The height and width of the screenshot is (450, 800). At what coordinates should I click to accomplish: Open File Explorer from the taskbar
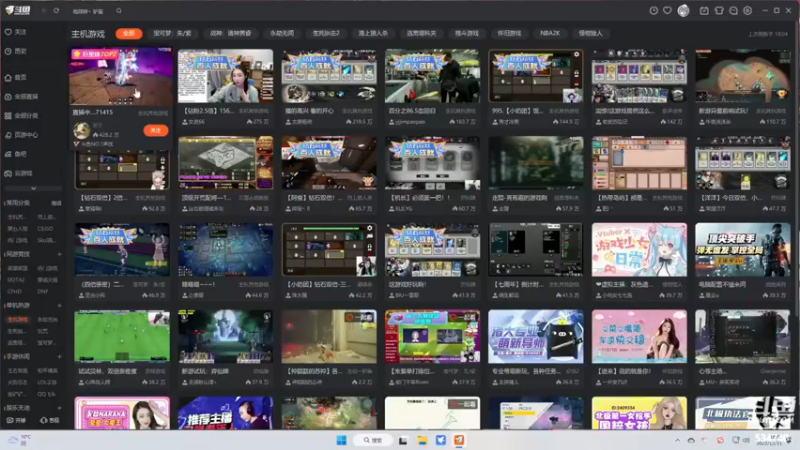point(422,440)
